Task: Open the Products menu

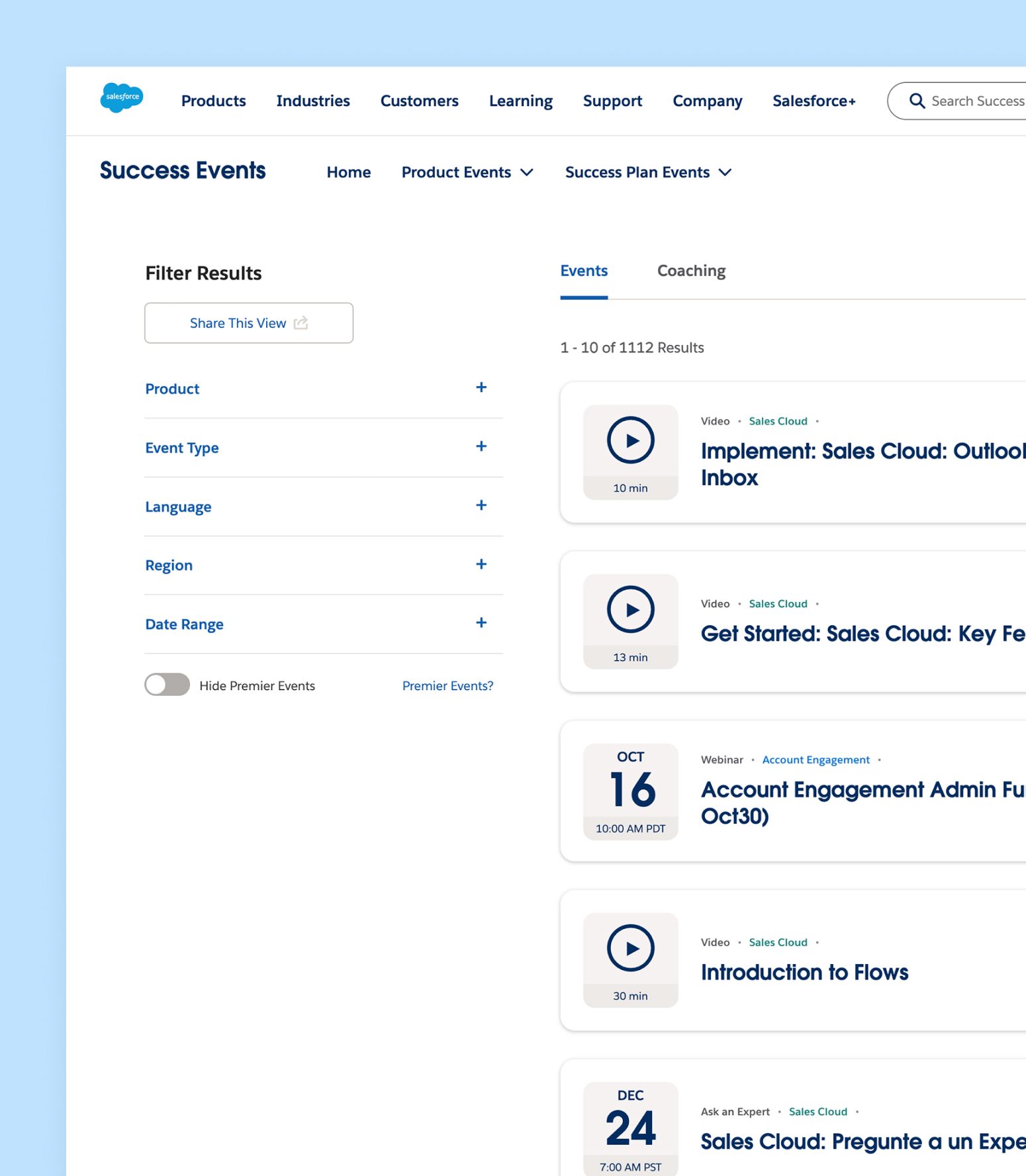Action: 213,101
